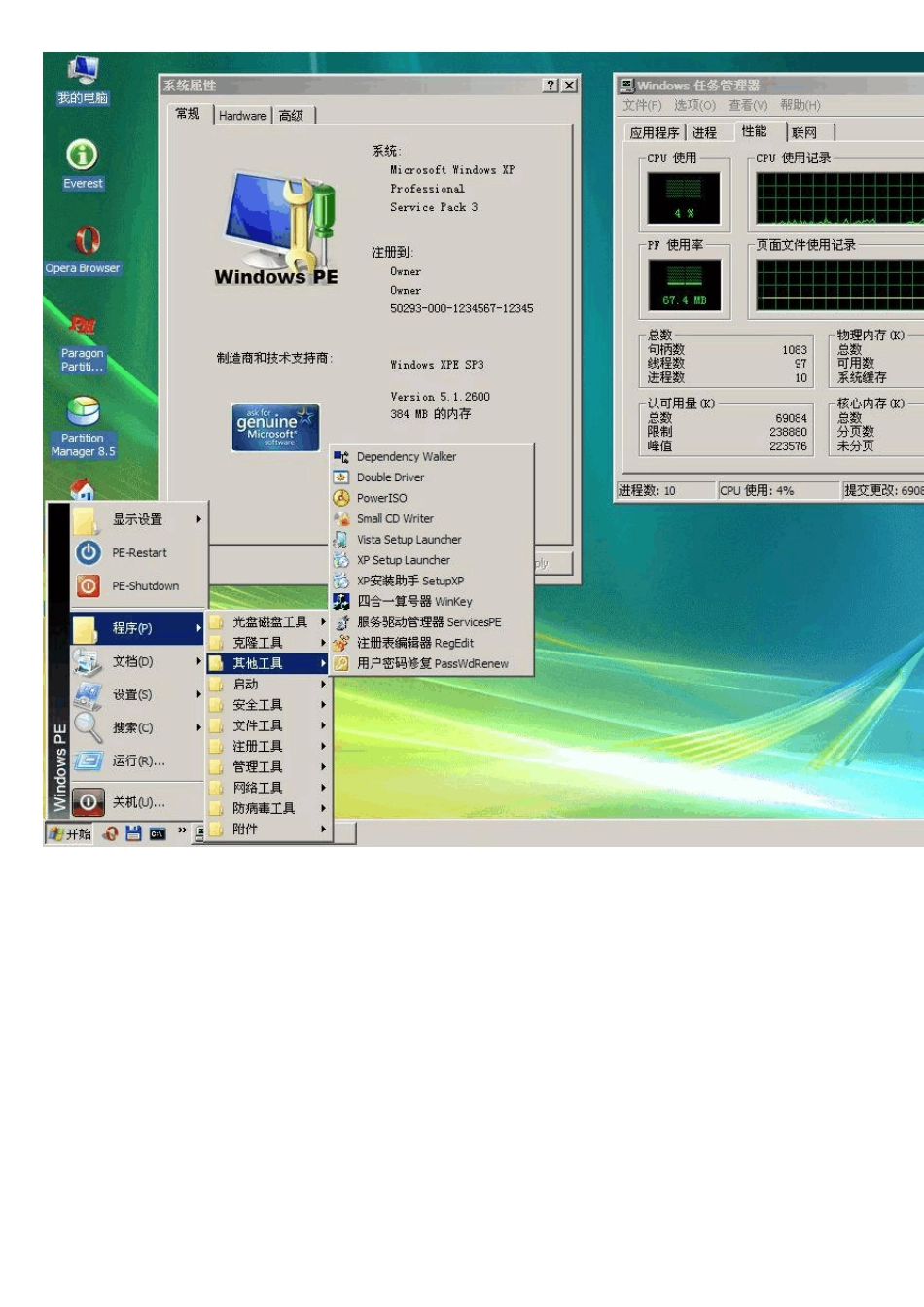Launch Paragon Partition desktop shortcut
The image size is (924, 1307).
coord(83,342)
